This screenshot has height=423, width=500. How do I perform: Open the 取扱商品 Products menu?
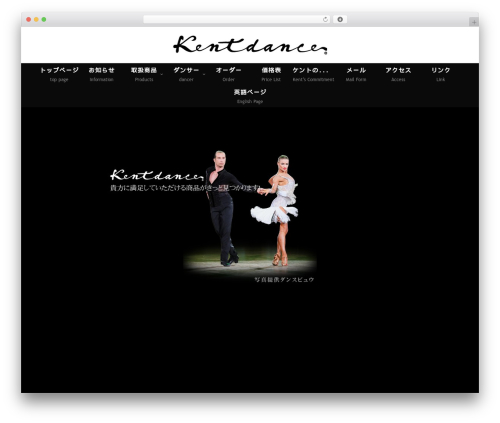pyautogui.click(x=144, y=74)
